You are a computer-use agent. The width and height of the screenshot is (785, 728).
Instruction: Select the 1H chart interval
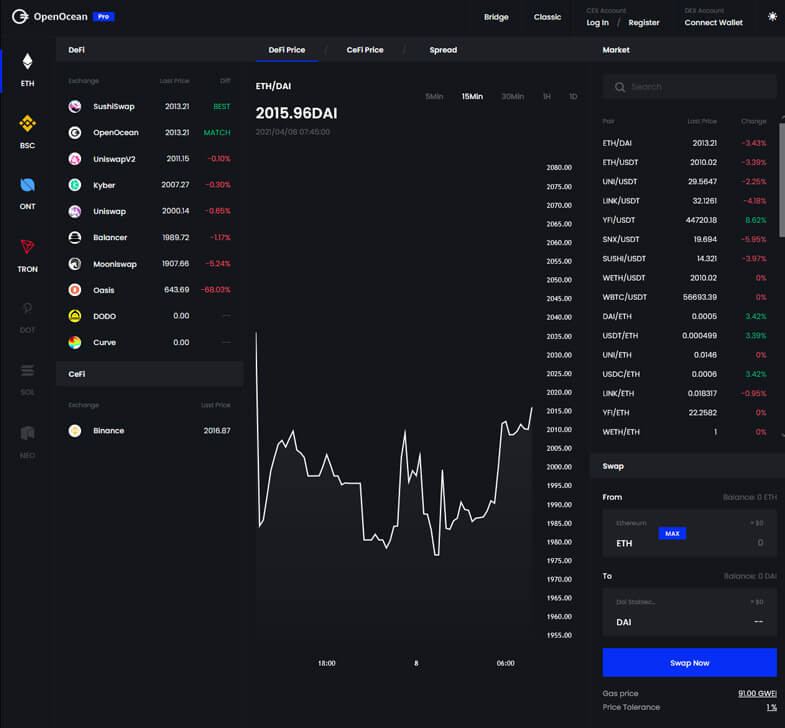547,97
